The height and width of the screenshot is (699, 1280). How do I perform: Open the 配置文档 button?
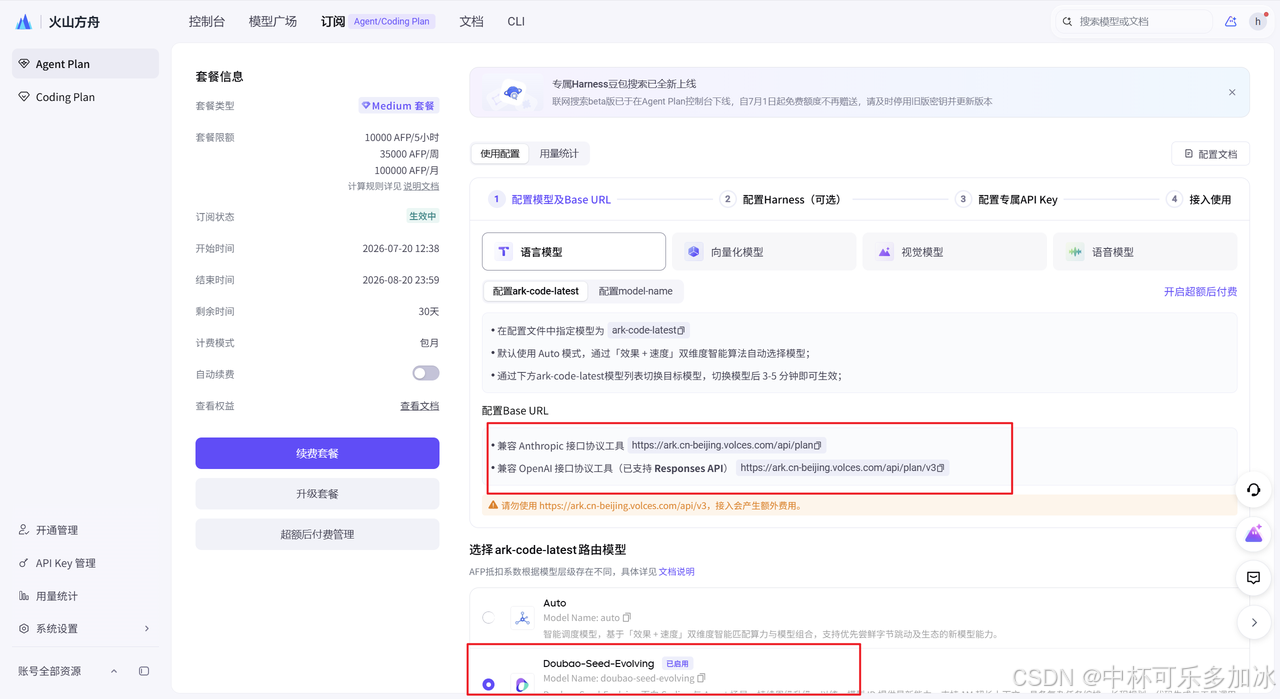point(1210,154)
